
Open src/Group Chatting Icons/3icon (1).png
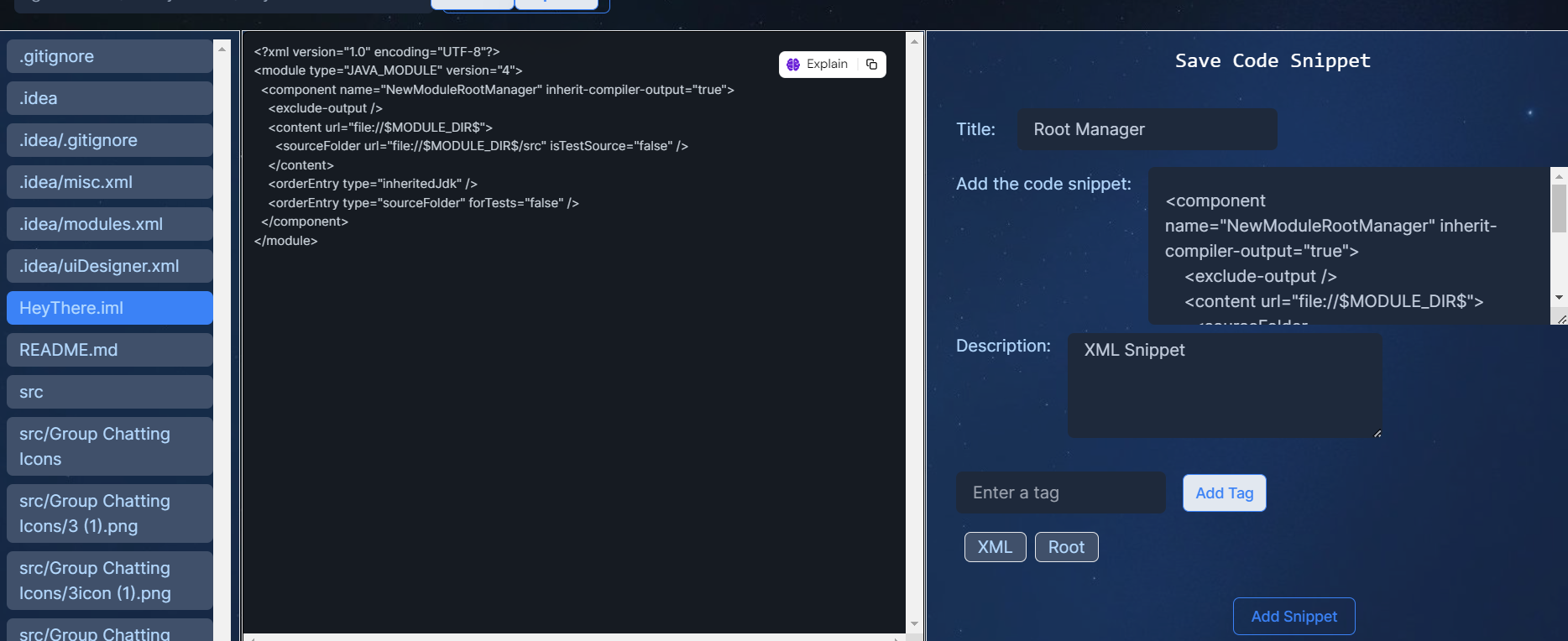pos(109,581)
